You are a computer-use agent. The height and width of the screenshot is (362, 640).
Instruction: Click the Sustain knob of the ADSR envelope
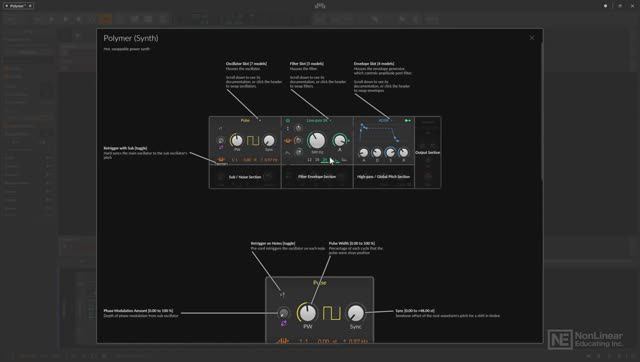(390, 153)
